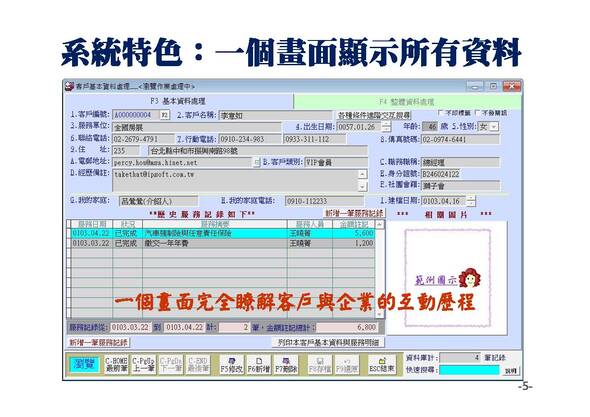Image resolution: width=590 pixels, height=417 pixels.
Task: Click the F9 restore icon button
Action: point(347,364)
